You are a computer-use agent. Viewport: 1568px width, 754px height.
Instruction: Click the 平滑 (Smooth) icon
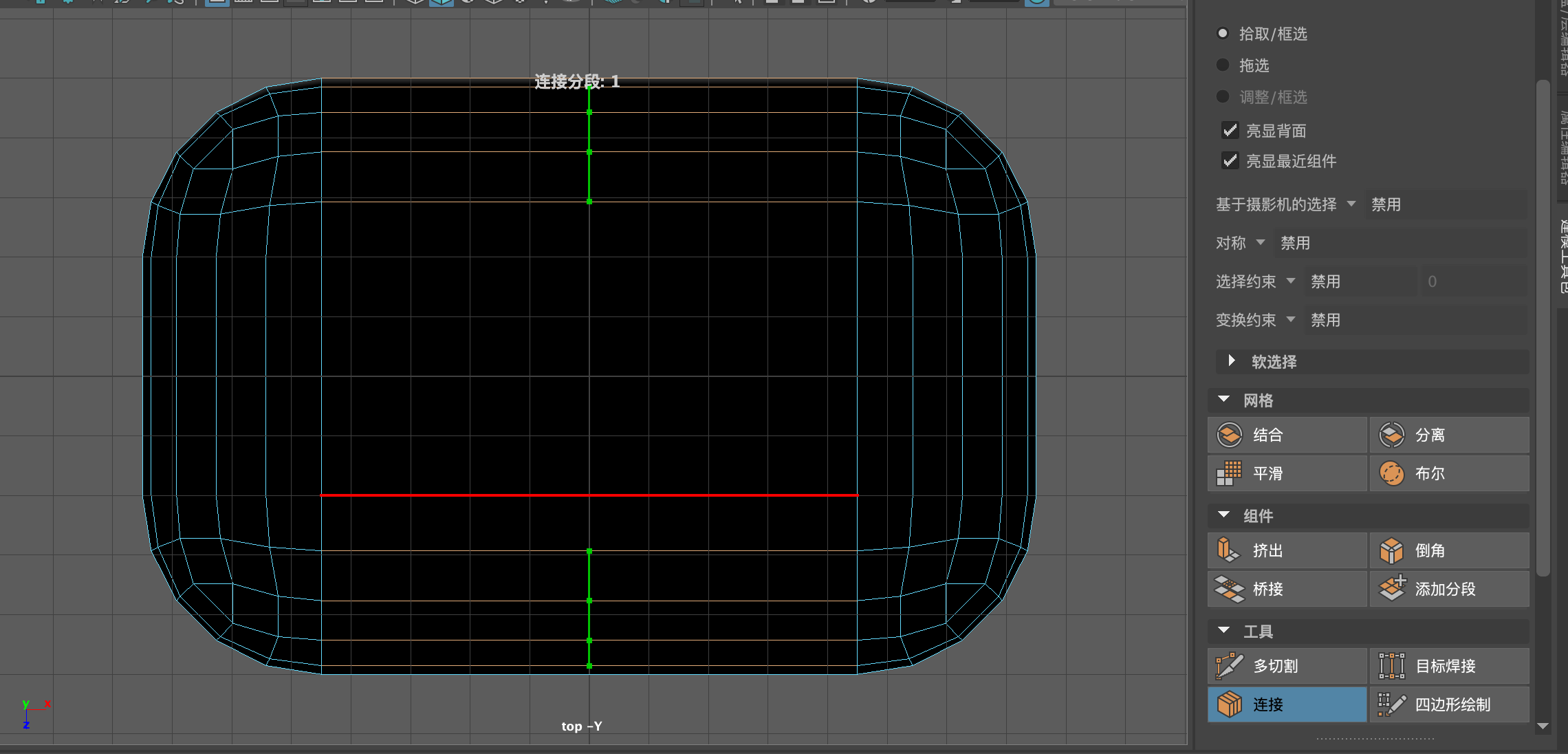click(1230, 473)
